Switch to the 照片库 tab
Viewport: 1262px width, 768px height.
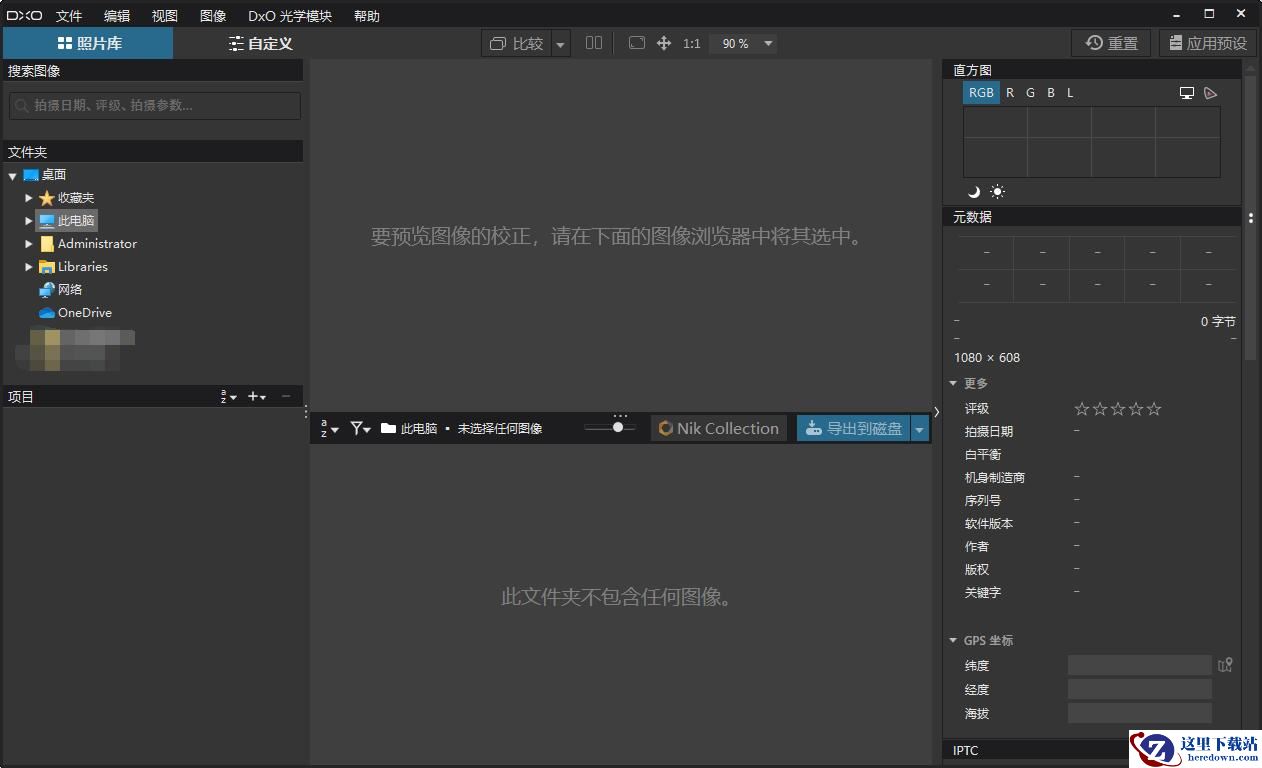(88, 43)
